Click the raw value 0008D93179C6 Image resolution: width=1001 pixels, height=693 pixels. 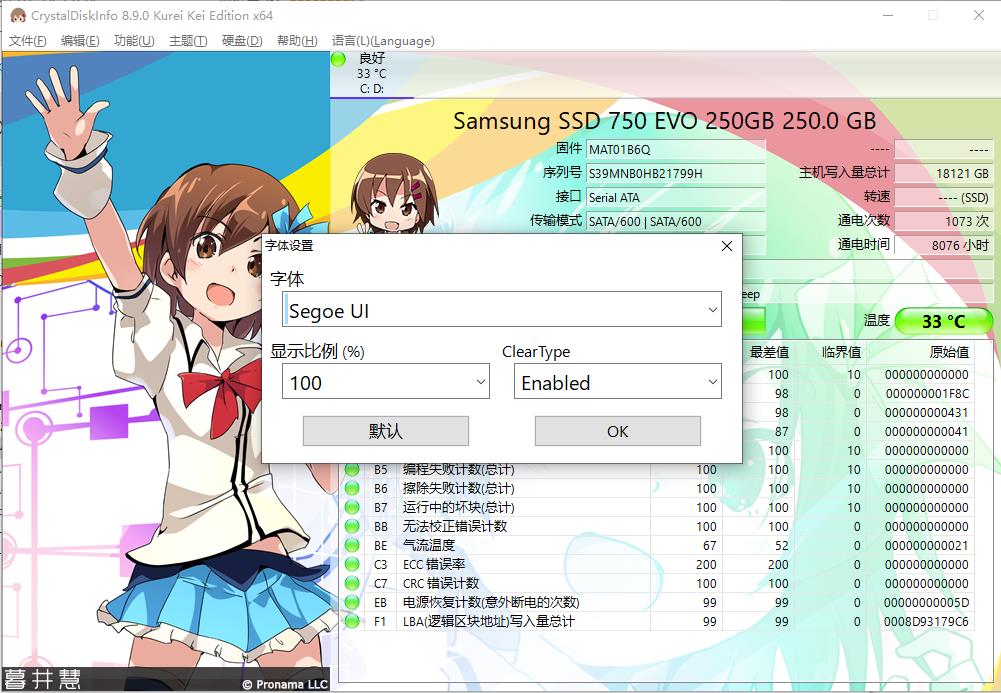click(926, 622)
